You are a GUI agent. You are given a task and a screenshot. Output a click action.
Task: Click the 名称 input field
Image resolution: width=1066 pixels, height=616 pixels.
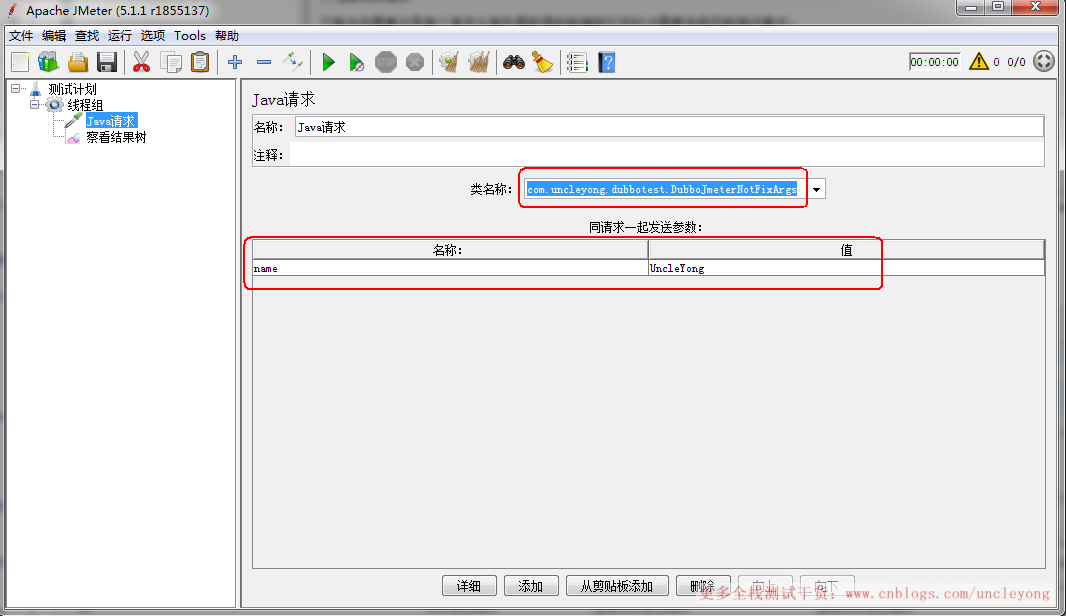click(670, 127)
